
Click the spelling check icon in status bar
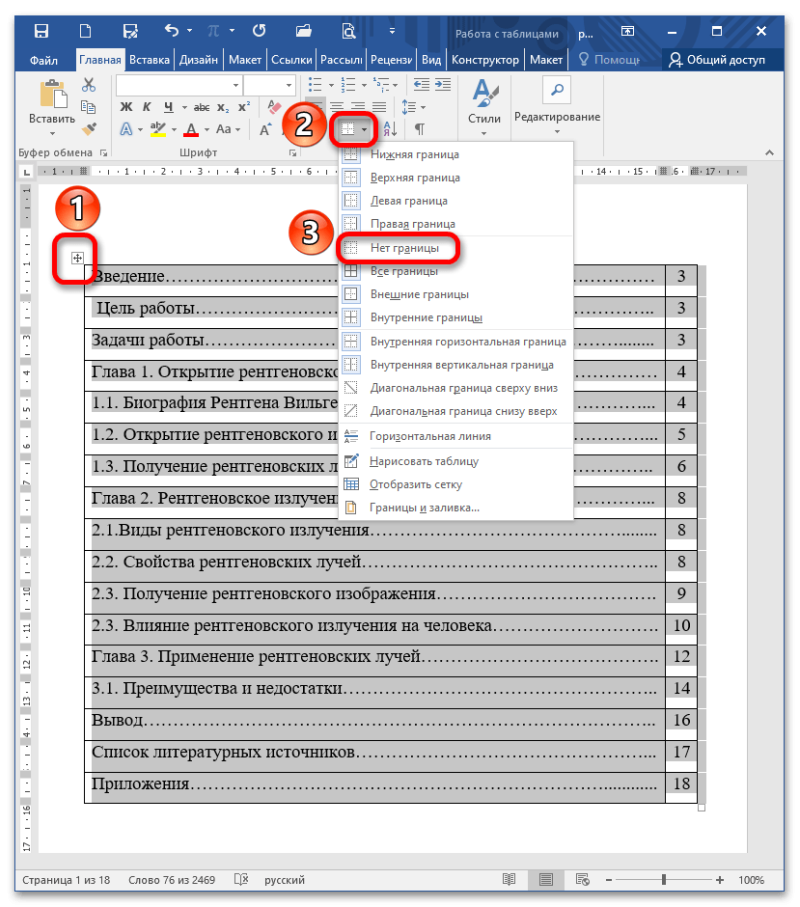pyautogui.click(x=241, y=879)
